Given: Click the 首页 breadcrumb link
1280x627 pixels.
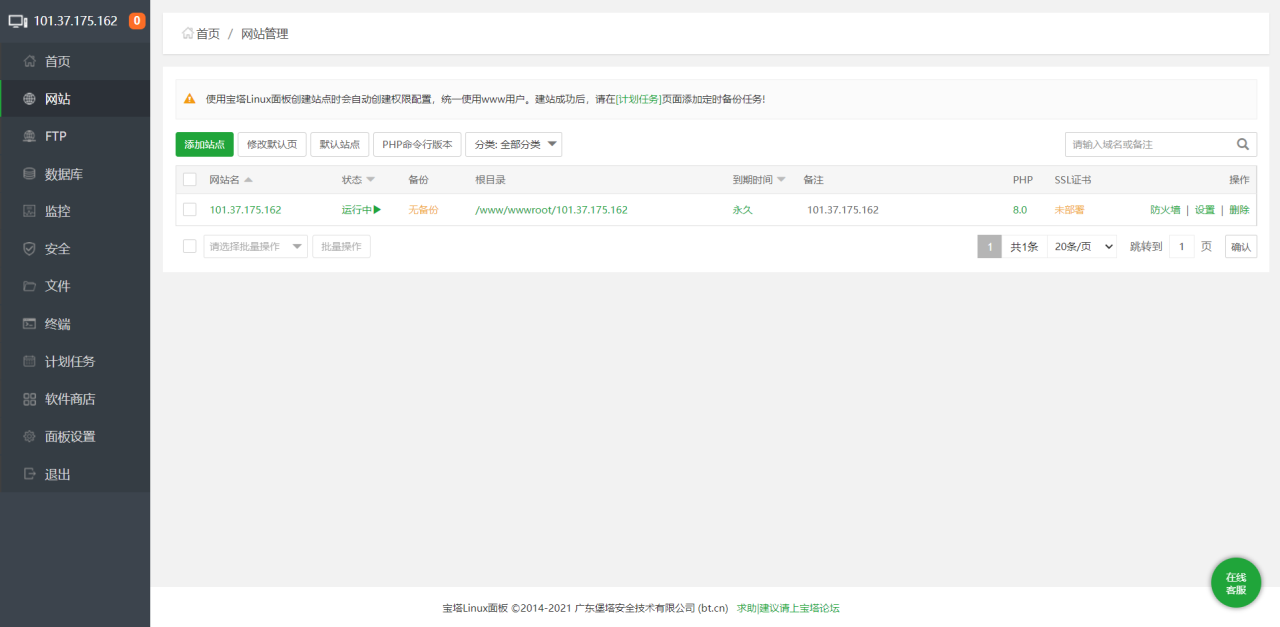Looking at the screenshot, I should coord(207,33).
